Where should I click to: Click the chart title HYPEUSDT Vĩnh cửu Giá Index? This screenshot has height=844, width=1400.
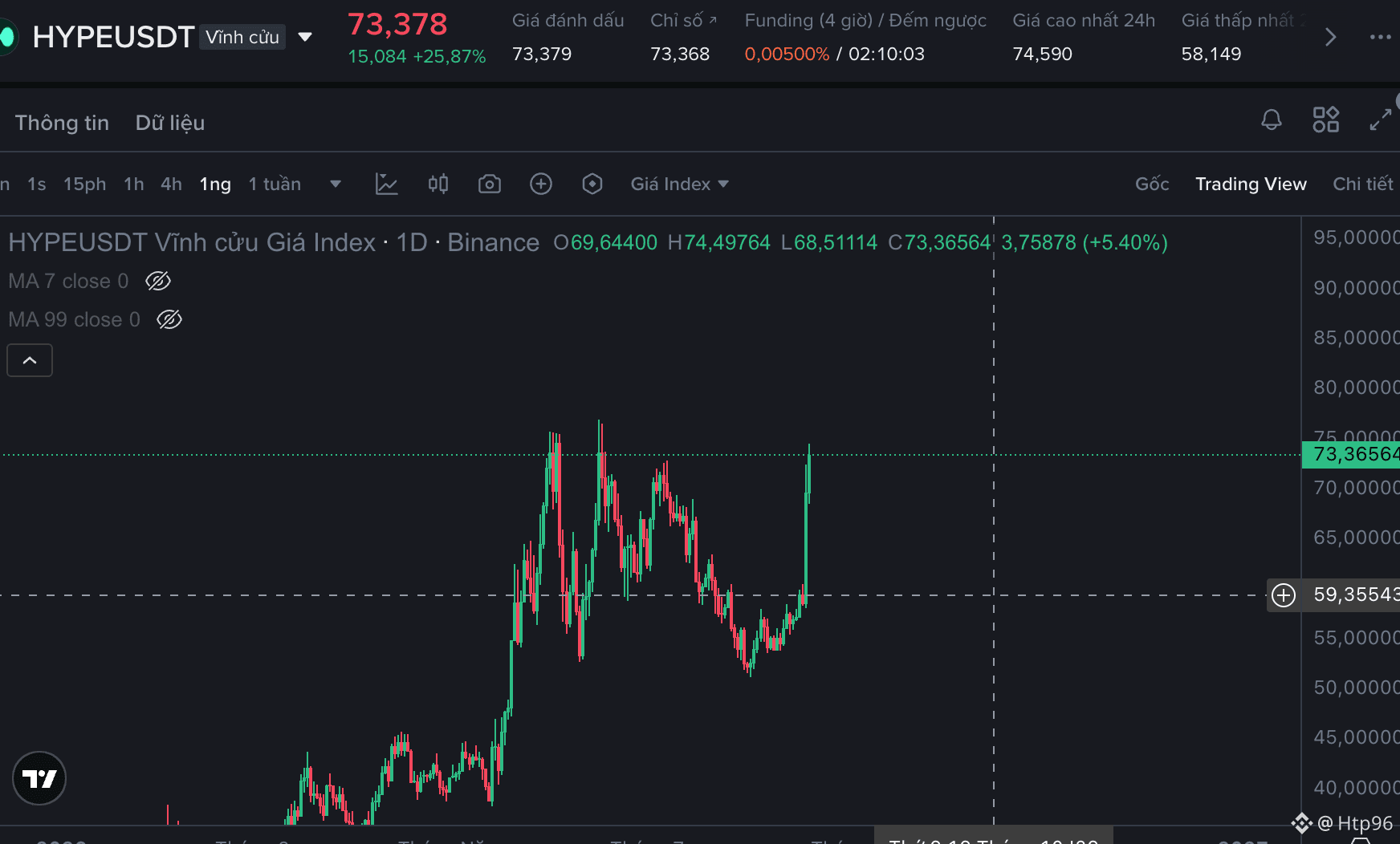pos(192,242)
